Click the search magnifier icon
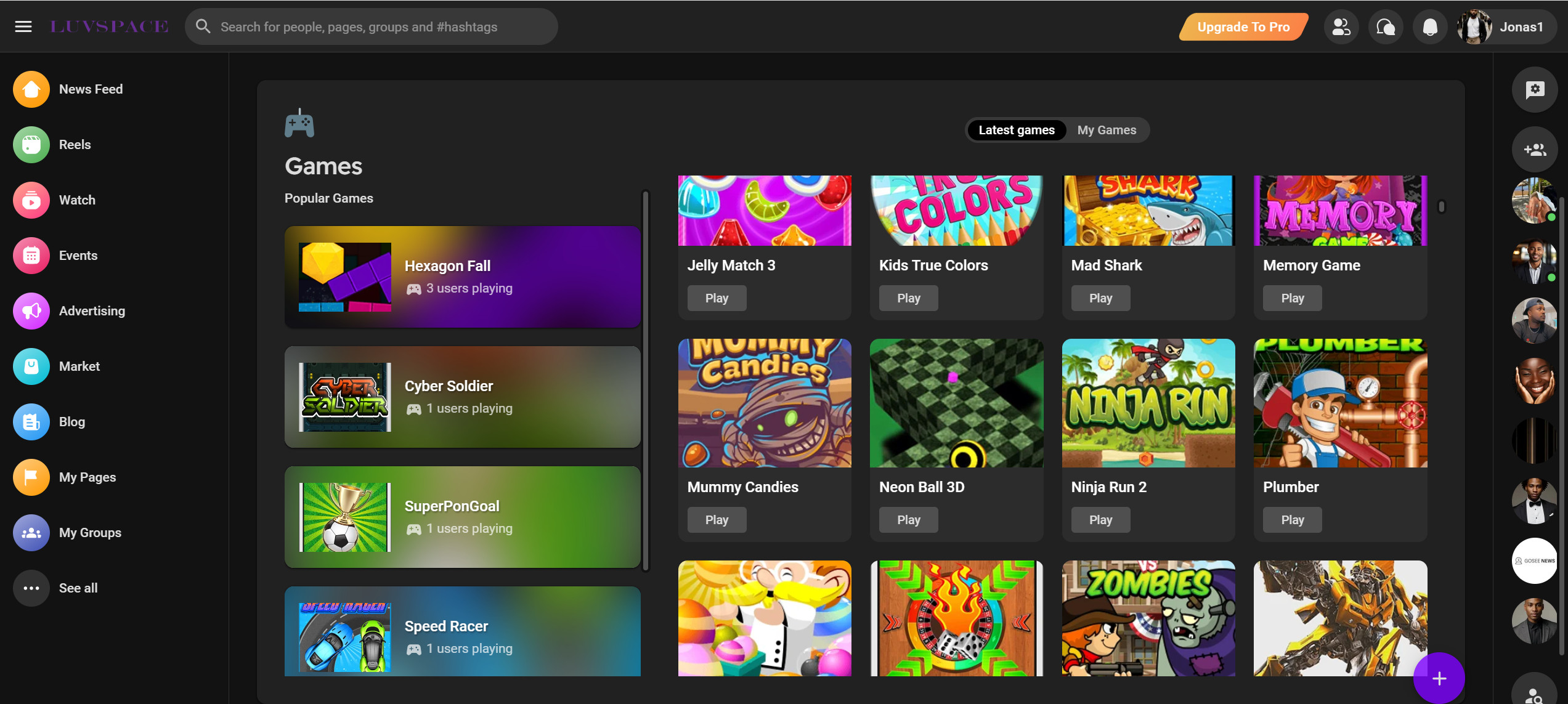Screen dimensions: 1568x704 (203, 26)
